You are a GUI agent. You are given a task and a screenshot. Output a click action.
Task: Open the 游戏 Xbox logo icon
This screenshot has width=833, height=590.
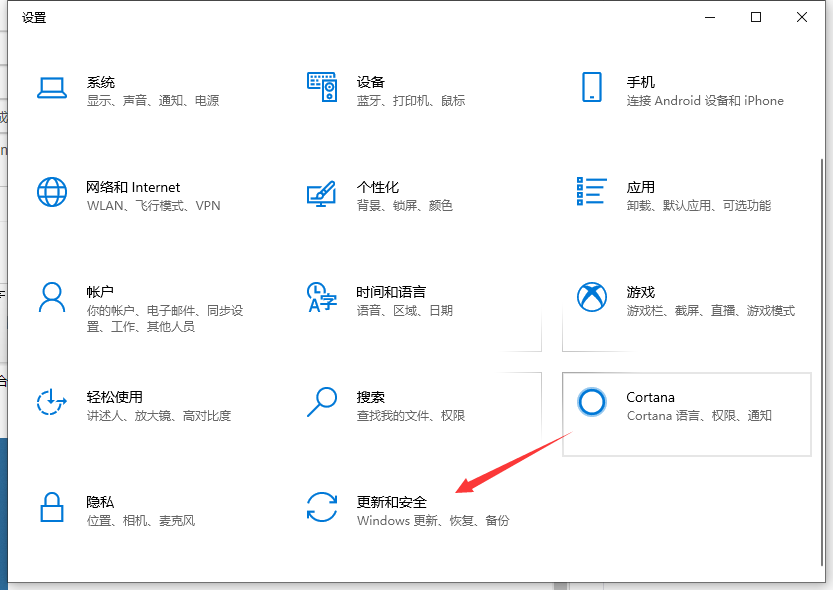click(x=593, y=298)
